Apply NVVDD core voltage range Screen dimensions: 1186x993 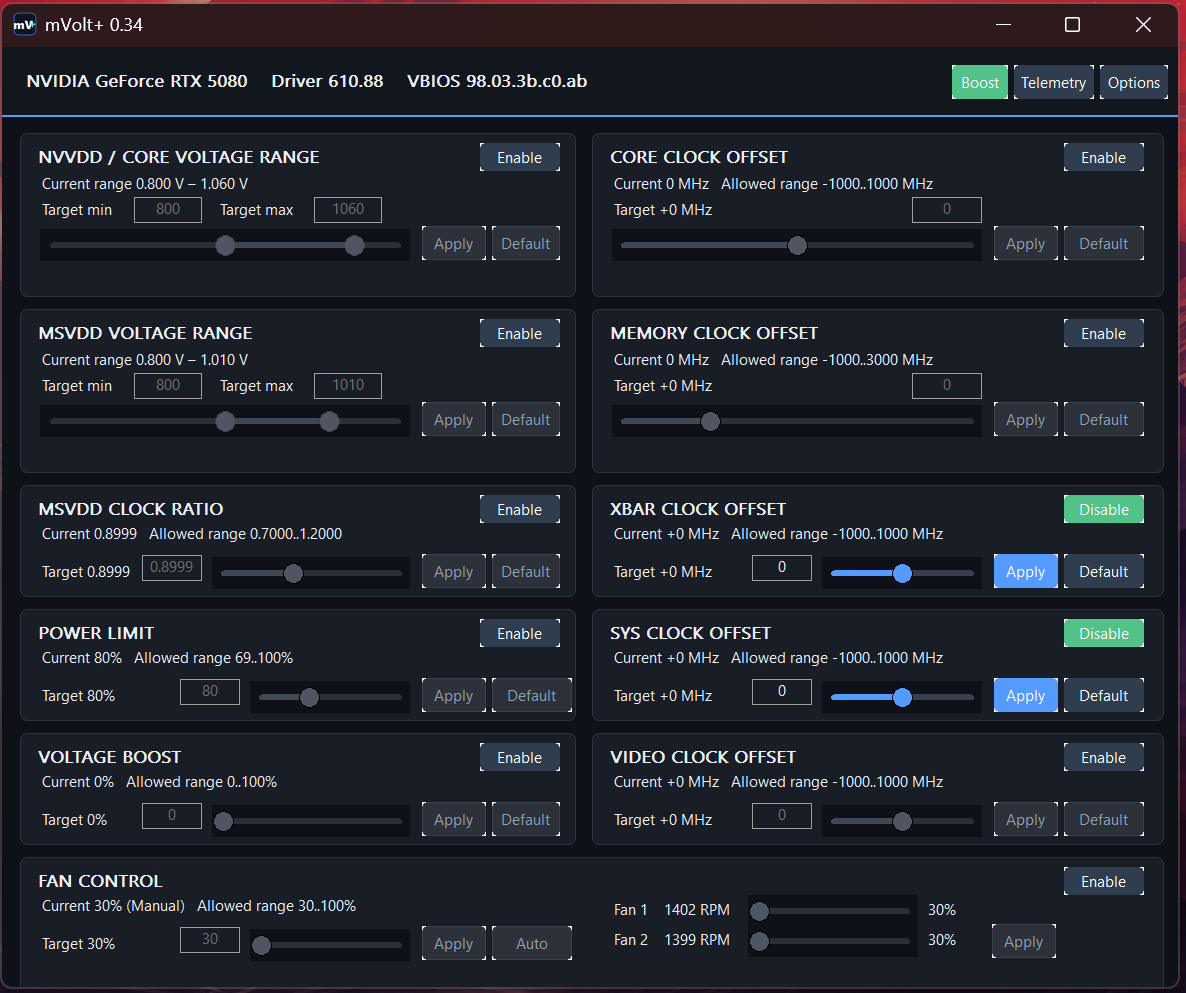[x=454, y=244]
